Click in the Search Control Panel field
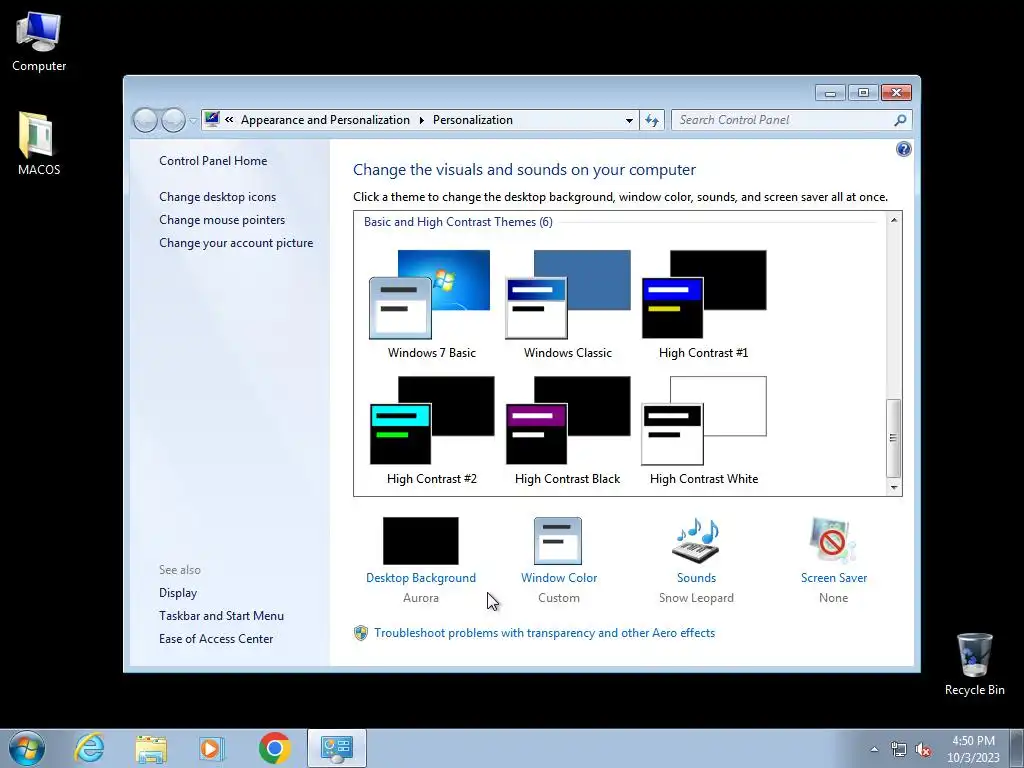This screenshot has width=1024, height=768. (784, 120)
